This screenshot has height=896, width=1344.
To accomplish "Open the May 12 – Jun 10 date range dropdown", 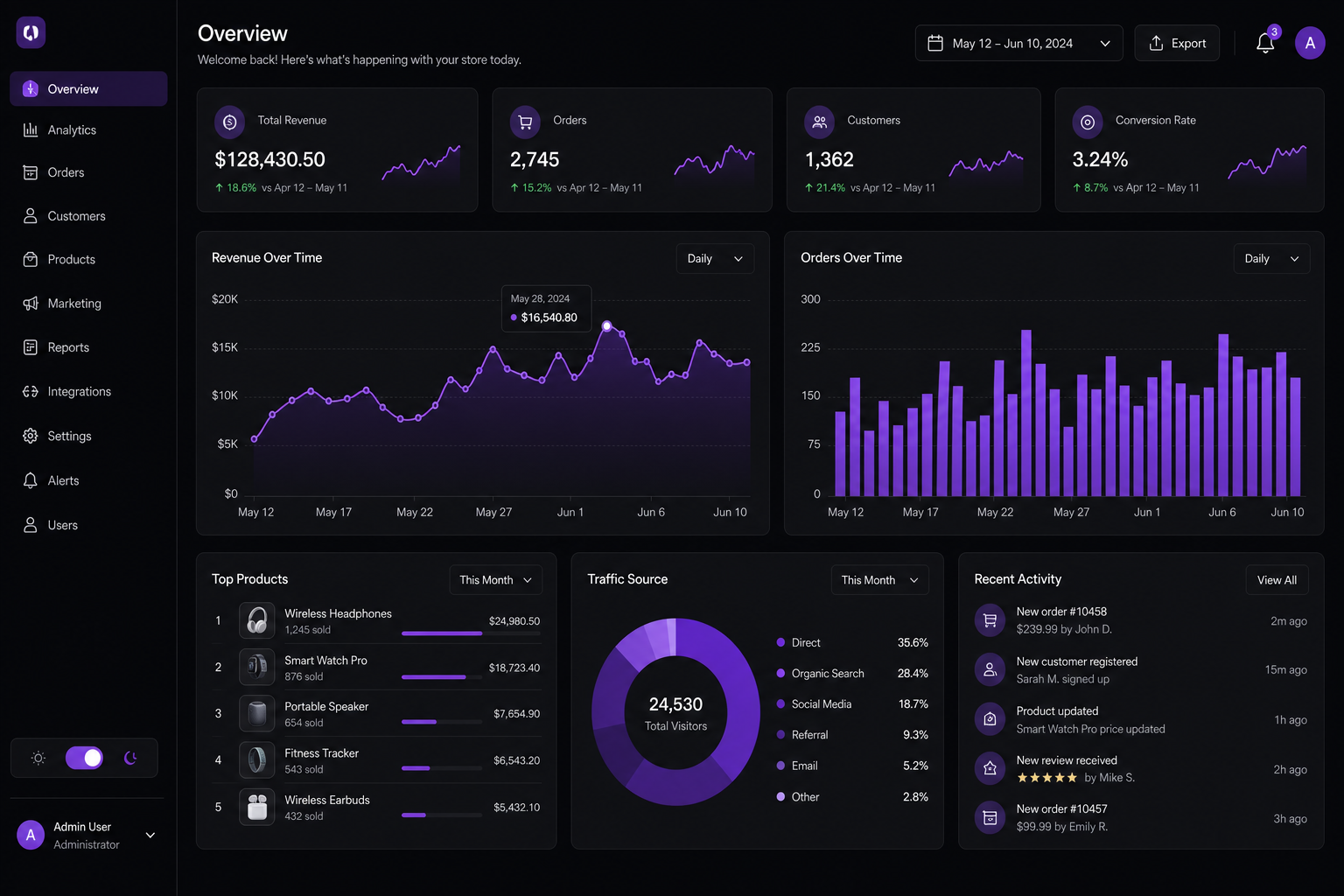I will coord(1018,43).
